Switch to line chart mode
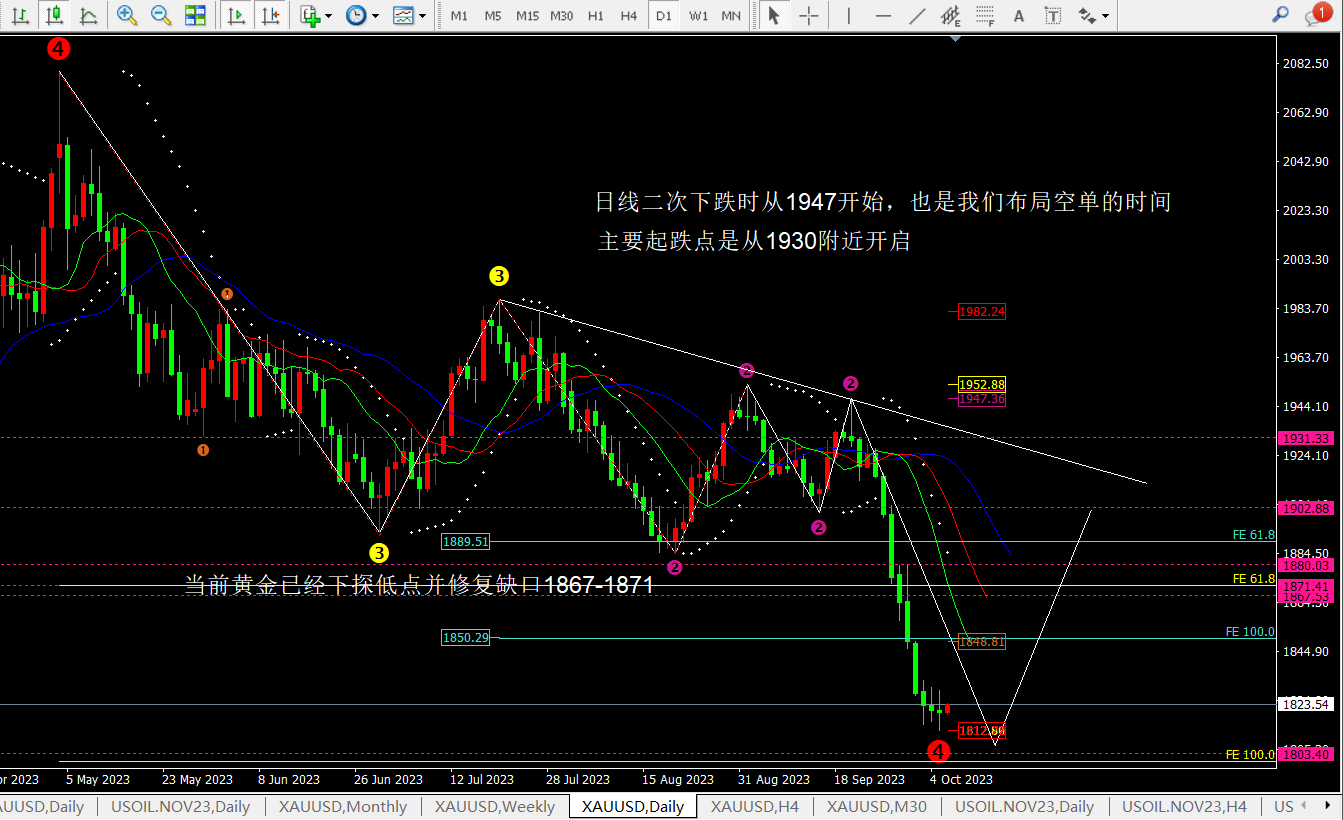 pos(88,15)
